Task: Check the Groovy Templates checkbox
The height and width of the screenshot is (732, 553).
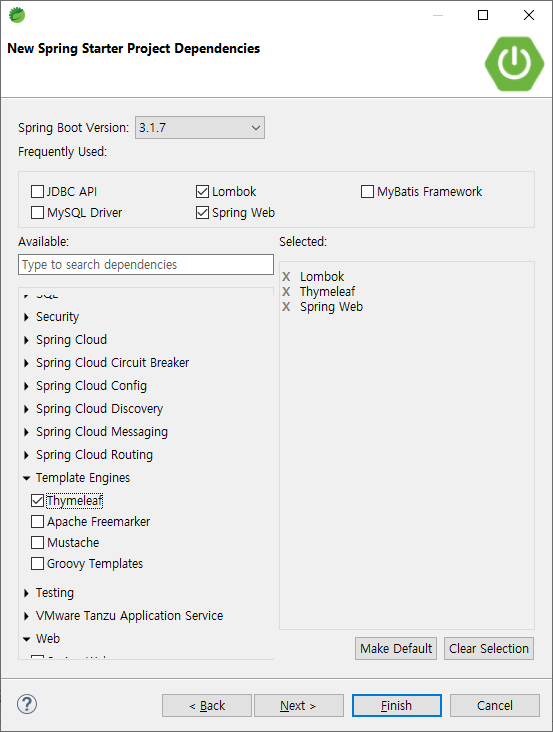Action: point(37,563)
